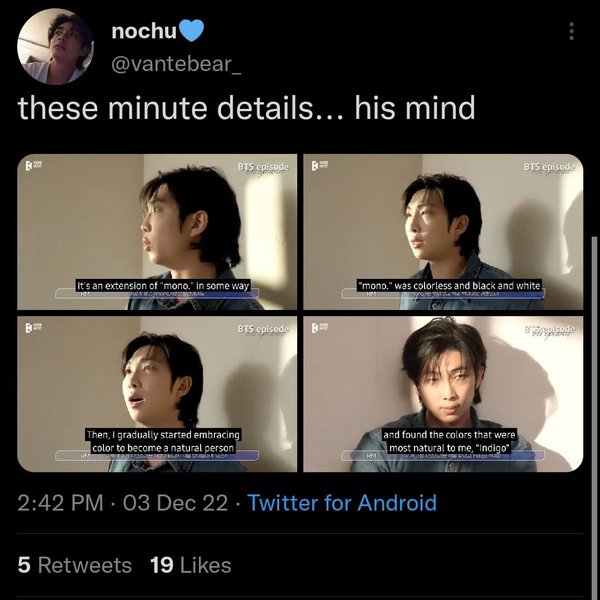Click the channel logo in the bottom-right video frame
This screenshot has height=600, width=600.
coord(318,329)
